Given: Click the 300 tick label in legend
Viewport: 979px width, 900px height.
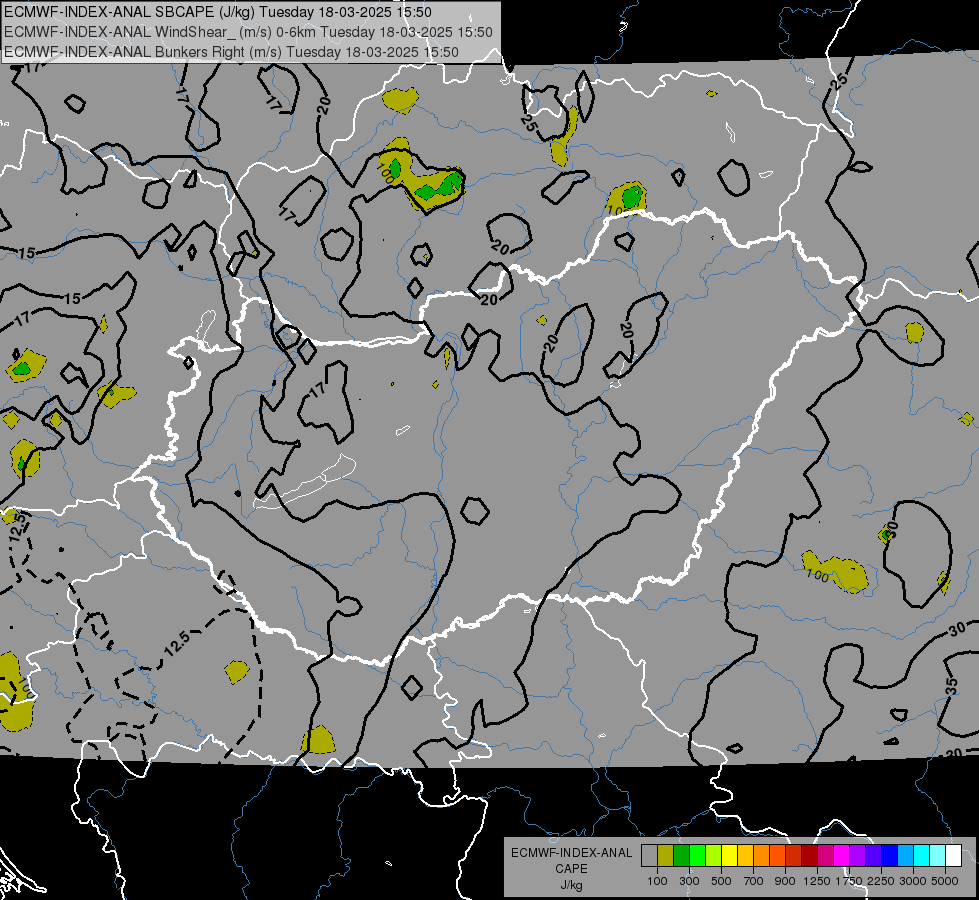Looking at the screenshot, I should pos(689,881).
